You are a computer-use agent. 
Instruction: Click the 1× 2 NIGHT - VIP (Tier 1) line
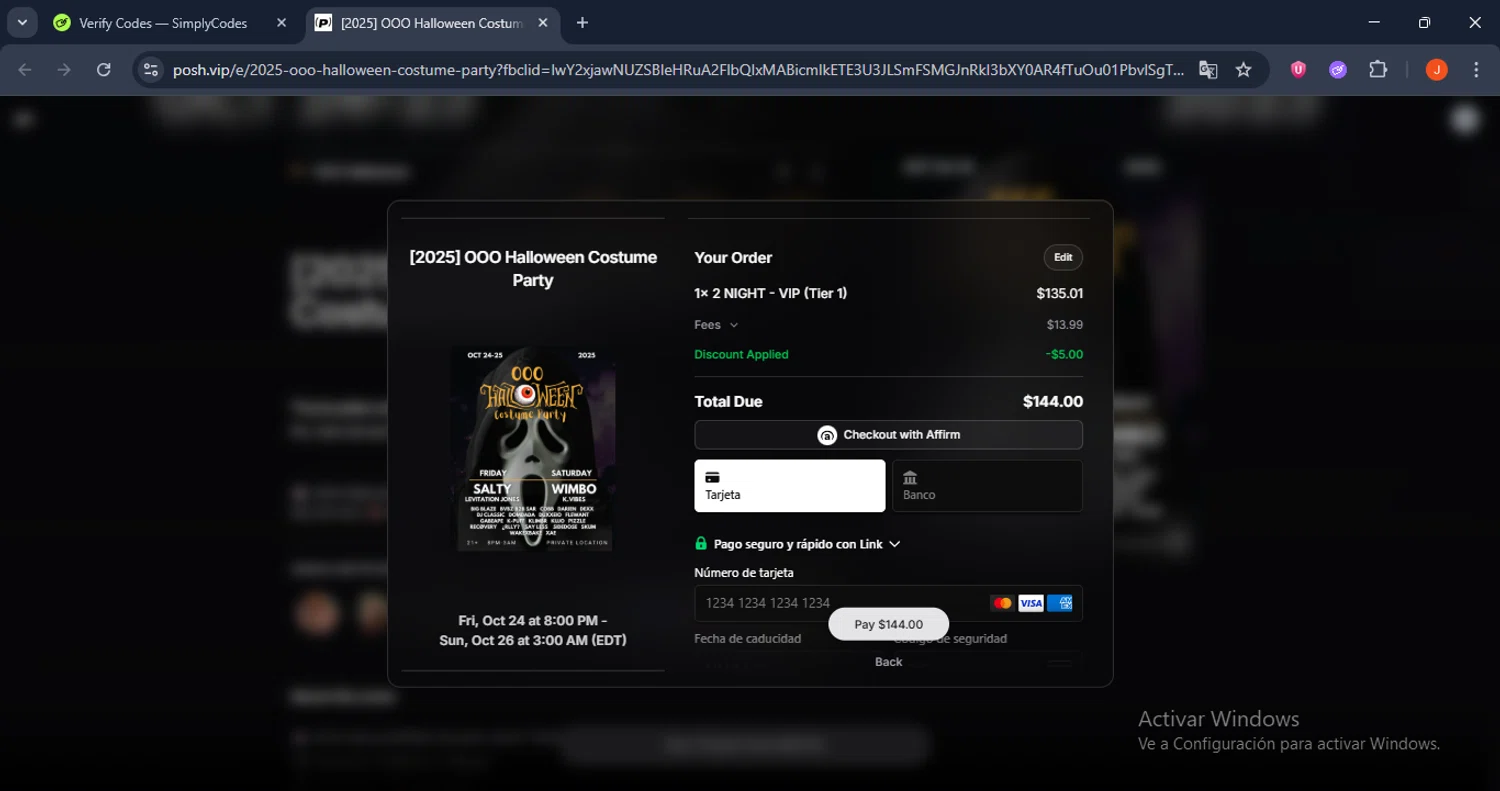tap(771, 293)
